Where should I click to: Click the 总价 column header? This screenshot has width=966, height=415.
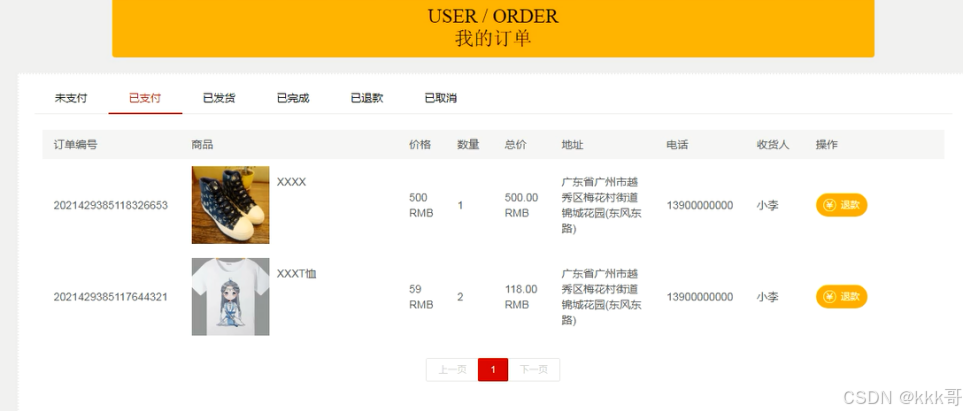click(x=516, y=145)
